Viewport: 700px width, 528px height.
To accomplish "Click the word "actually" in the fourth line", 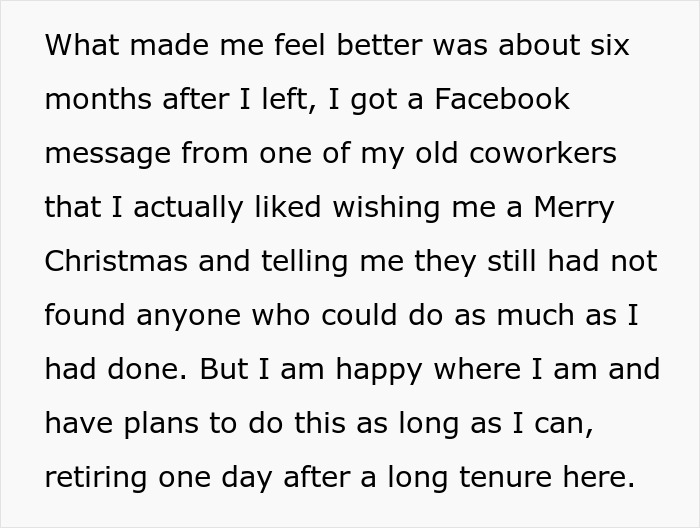I will 188,209.
